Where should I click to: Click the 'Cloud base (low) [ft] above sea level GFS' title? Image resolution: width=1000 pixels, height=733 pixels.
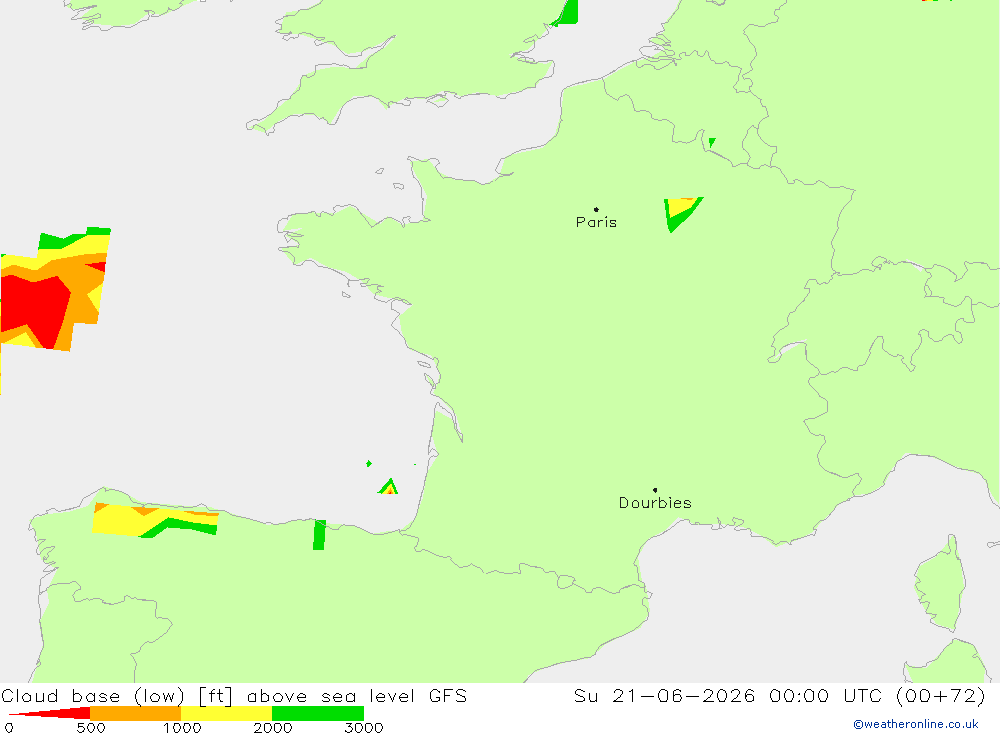point(234,695)
